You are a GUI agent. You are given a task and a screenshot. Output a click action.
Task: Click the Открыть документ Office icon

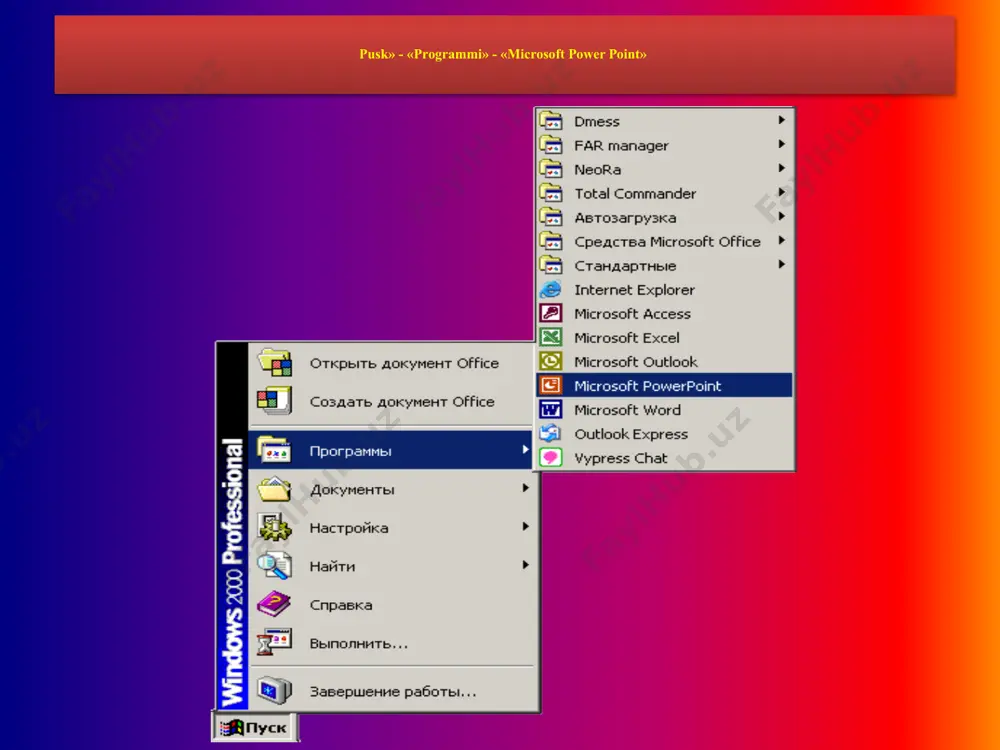pos(275,363)
